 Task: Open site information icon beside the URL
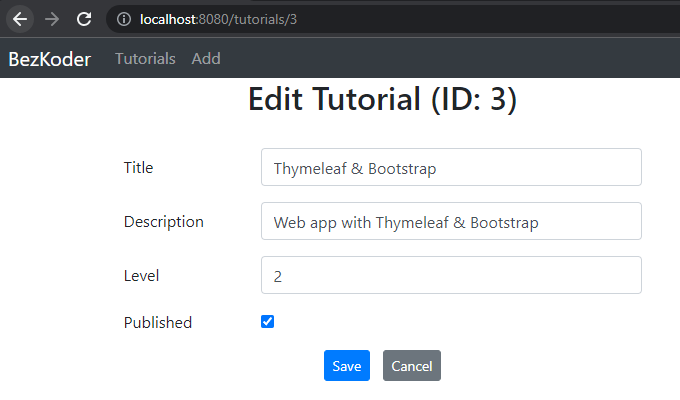[123, 19]
